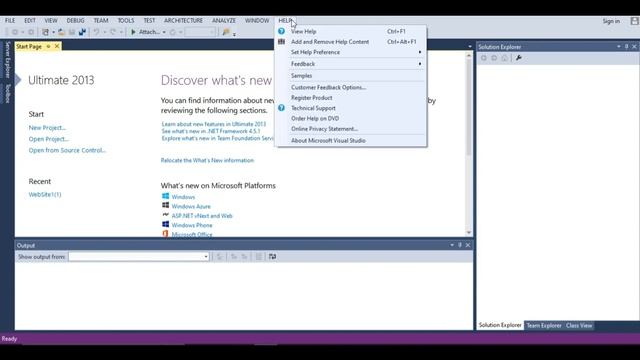Click the solution configurations combo box in toolbar
Viewport: 640px width, 360px height.
click(200, 32)
